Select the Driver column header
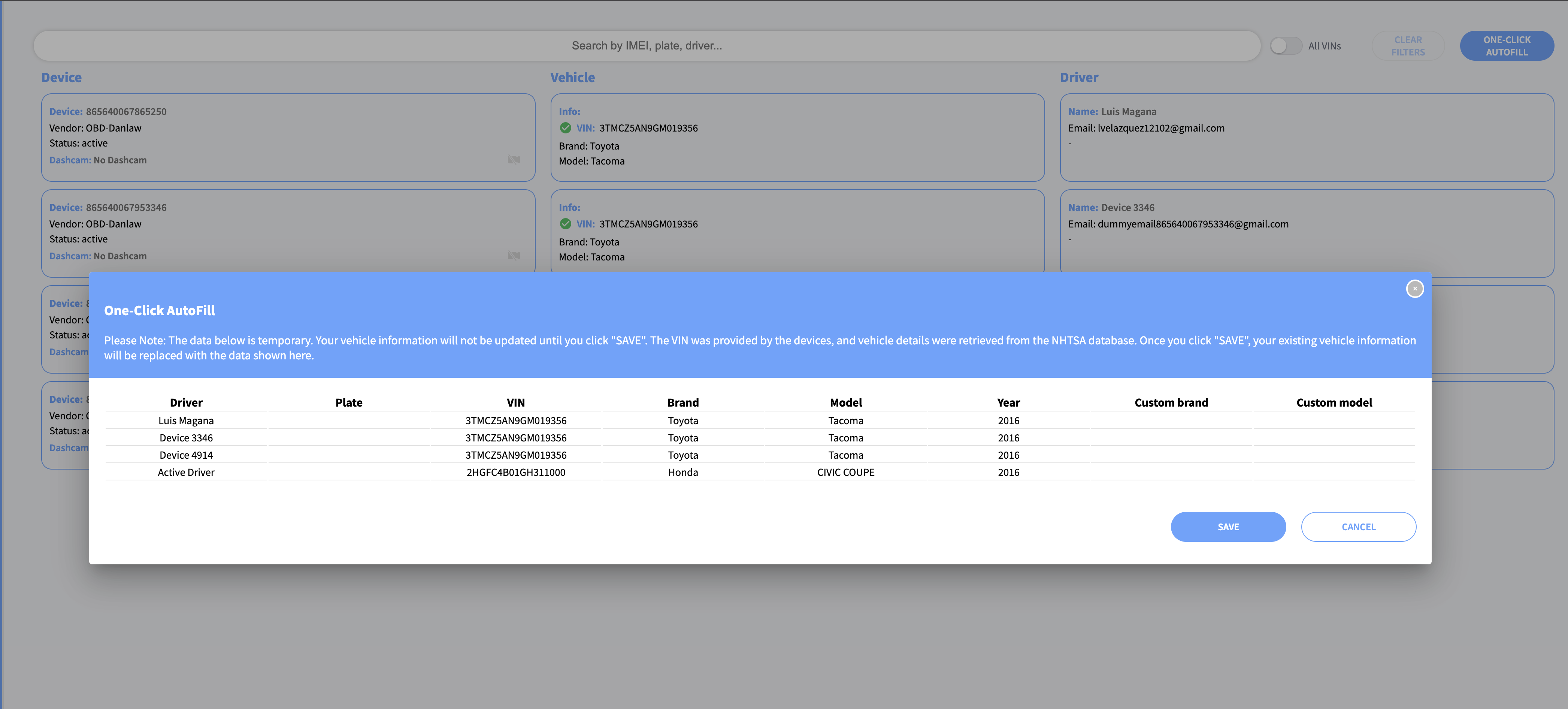The image size is (1568, 709). 186,402
